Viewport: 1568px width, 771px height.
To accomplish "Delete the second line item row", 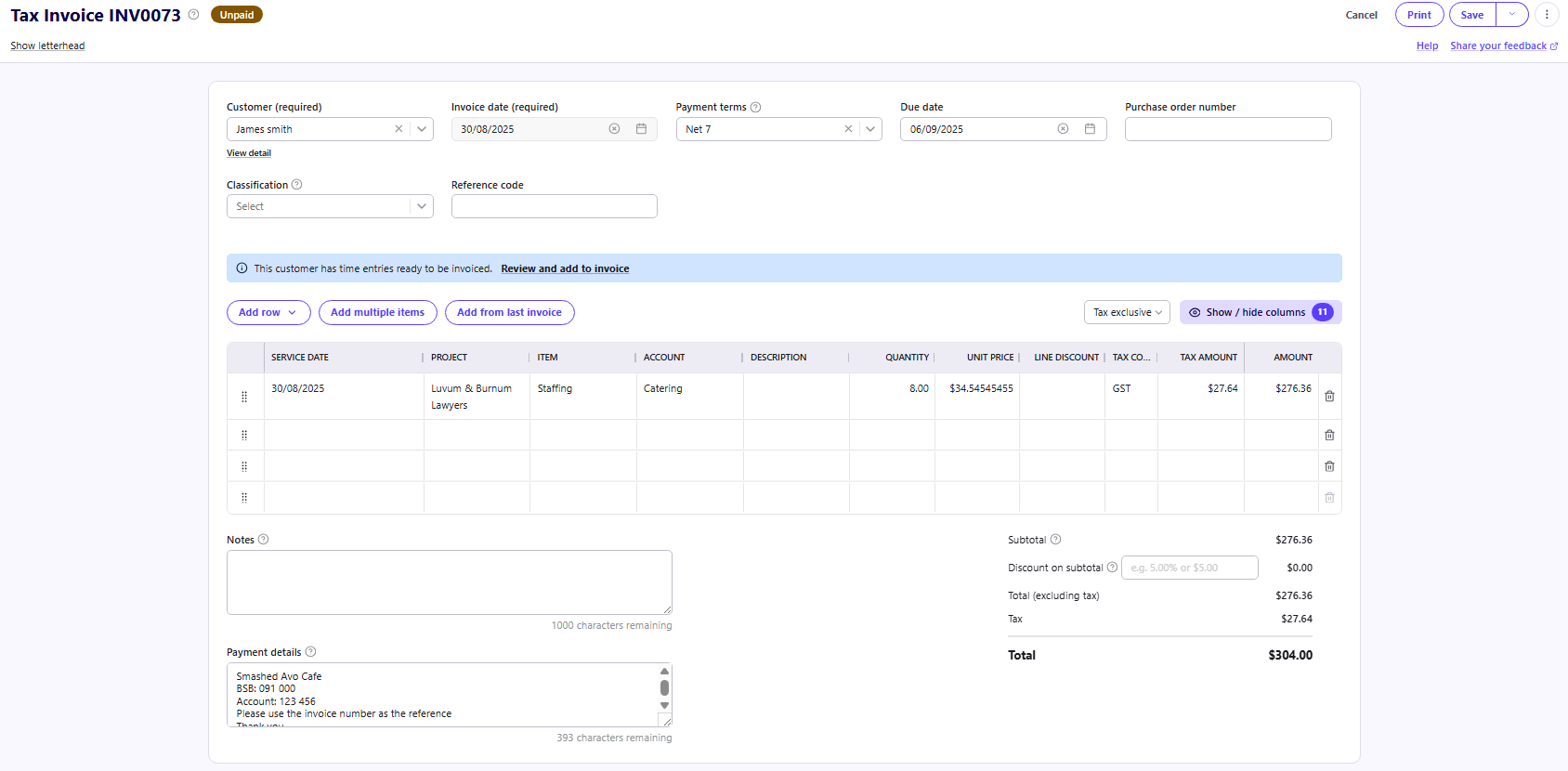I will tap(1329, 435).
